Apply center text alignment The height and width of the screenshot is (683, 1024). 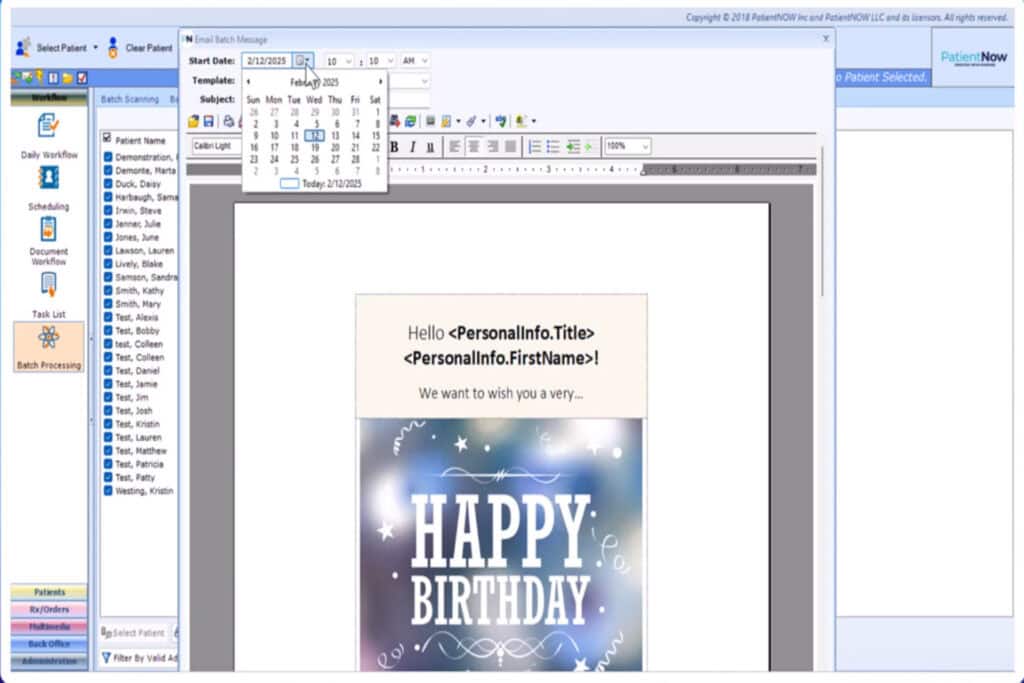[473, 146]
